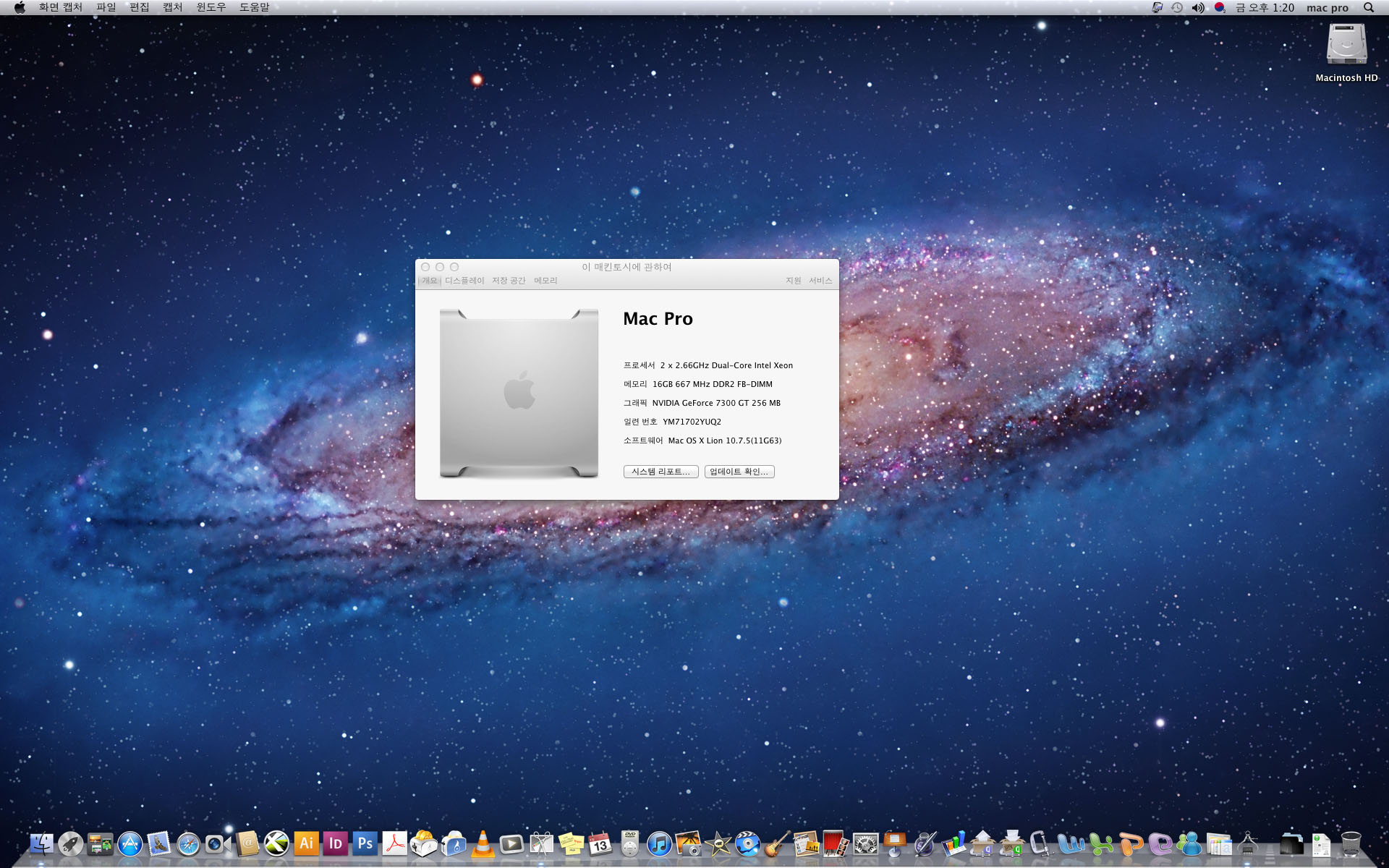Open the App Store dock icon
Viewport: 1389px width, 868px height.
tap(129, 843)
